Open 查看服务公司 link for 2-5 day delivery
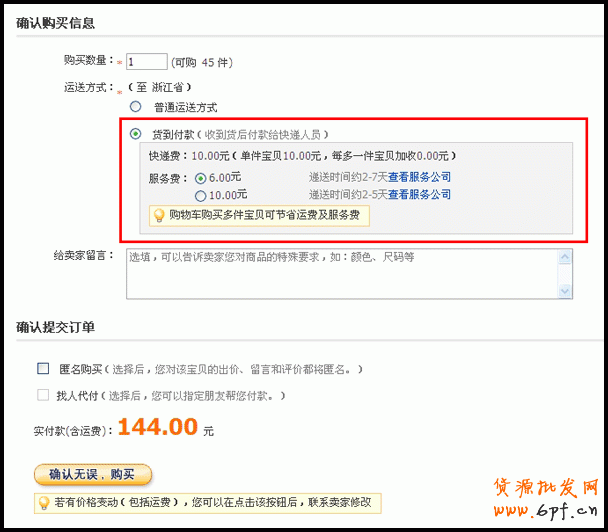608x532 pixels. 419,195
